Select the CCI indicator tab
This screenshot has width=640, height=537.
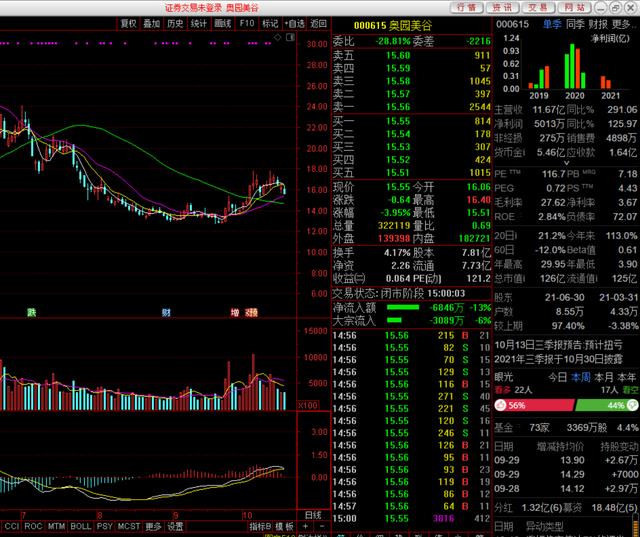click(x=12, y=526)
